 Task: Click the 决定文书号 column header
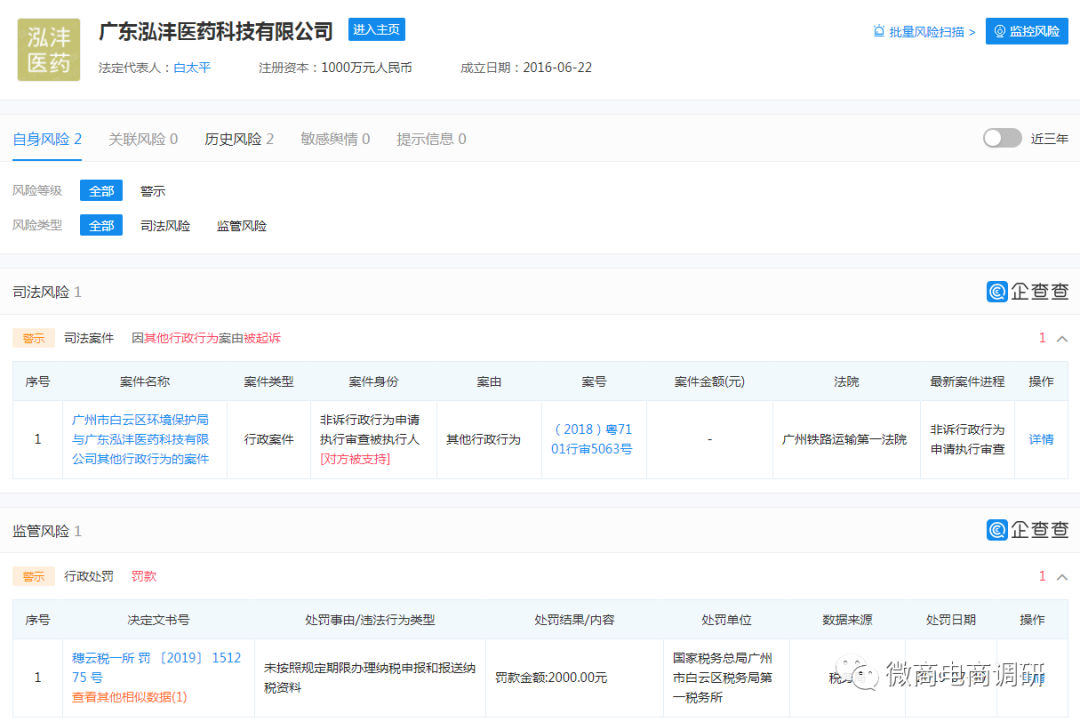click(158, 620)
